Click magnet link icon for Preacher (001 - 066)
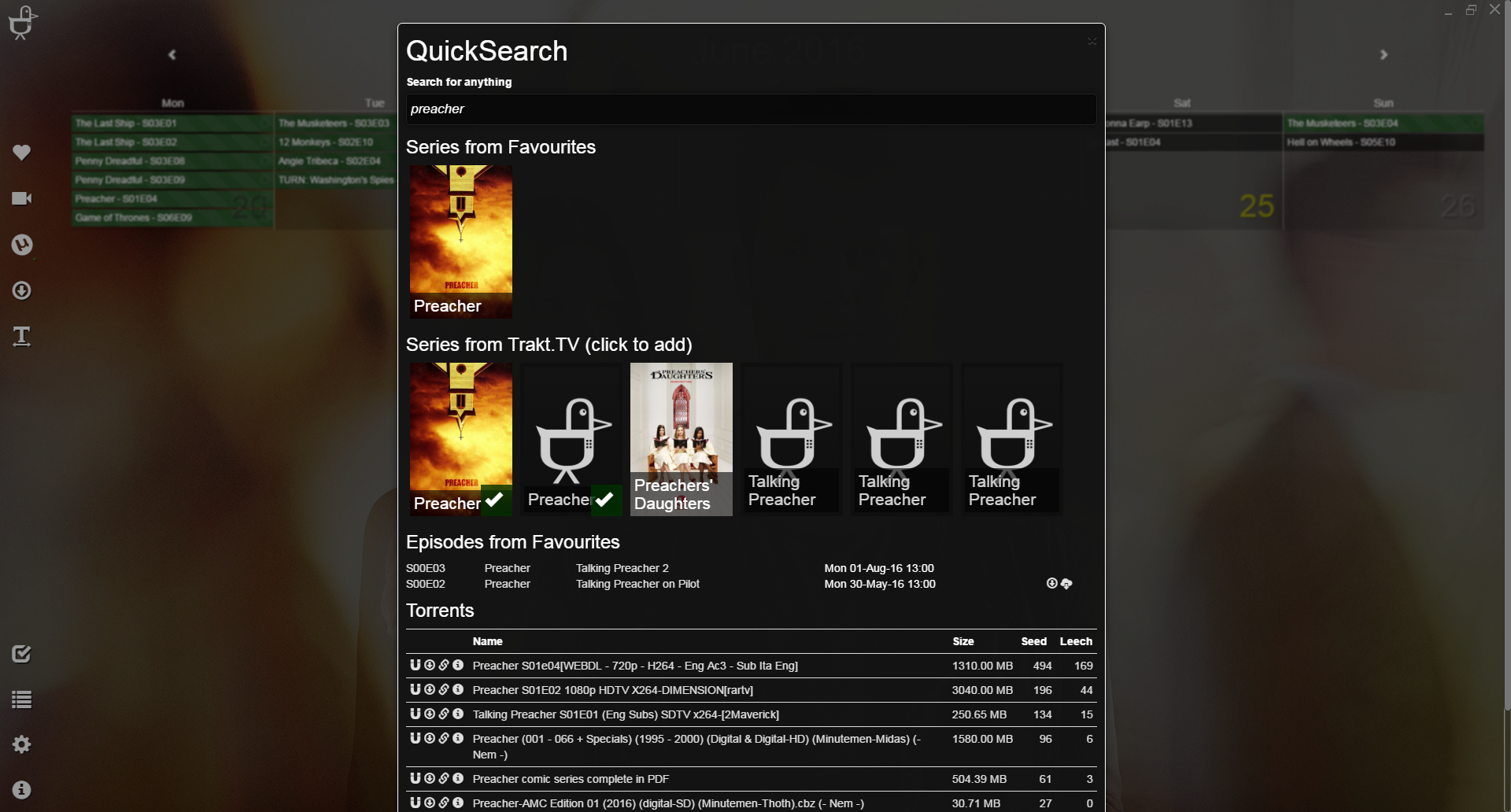 point(444,738)
